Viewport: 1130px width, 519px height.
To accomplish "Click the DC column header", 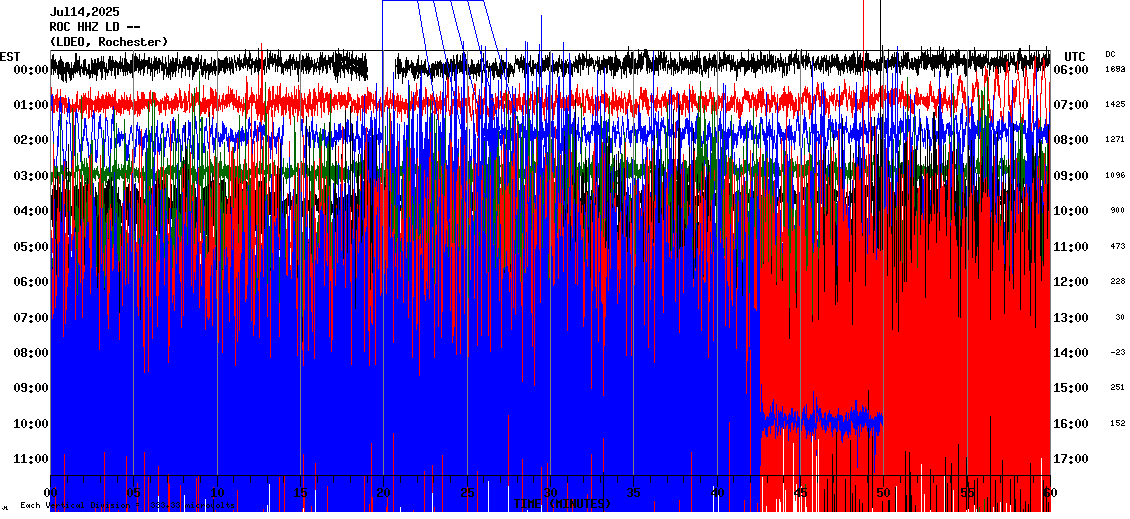I will (1110, 54).
